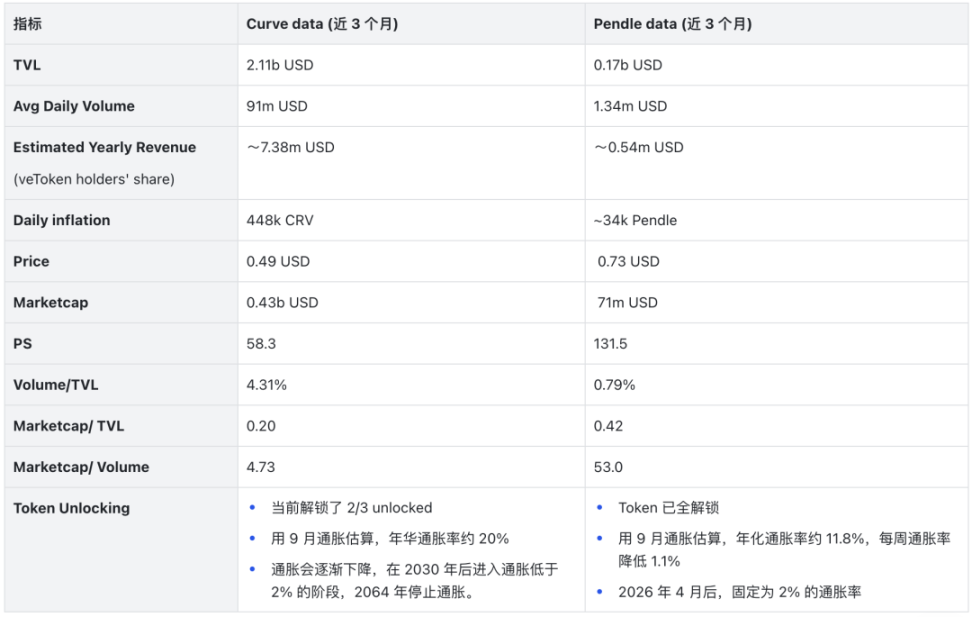The width and height of the screenshot is (972, 617).
Task: Click the 0.73 USD Pendle price value
Action: coord(629,261)
